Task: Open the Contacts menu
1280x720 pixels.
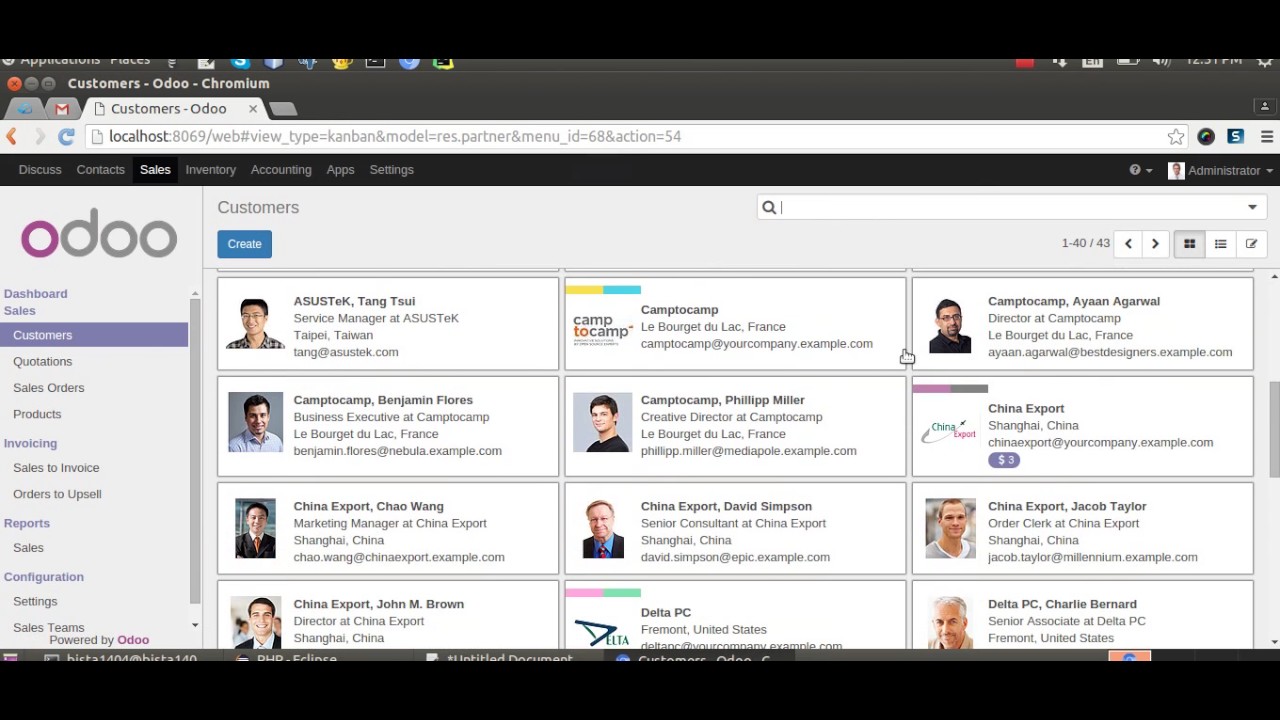Action: [x=101, y=170]
